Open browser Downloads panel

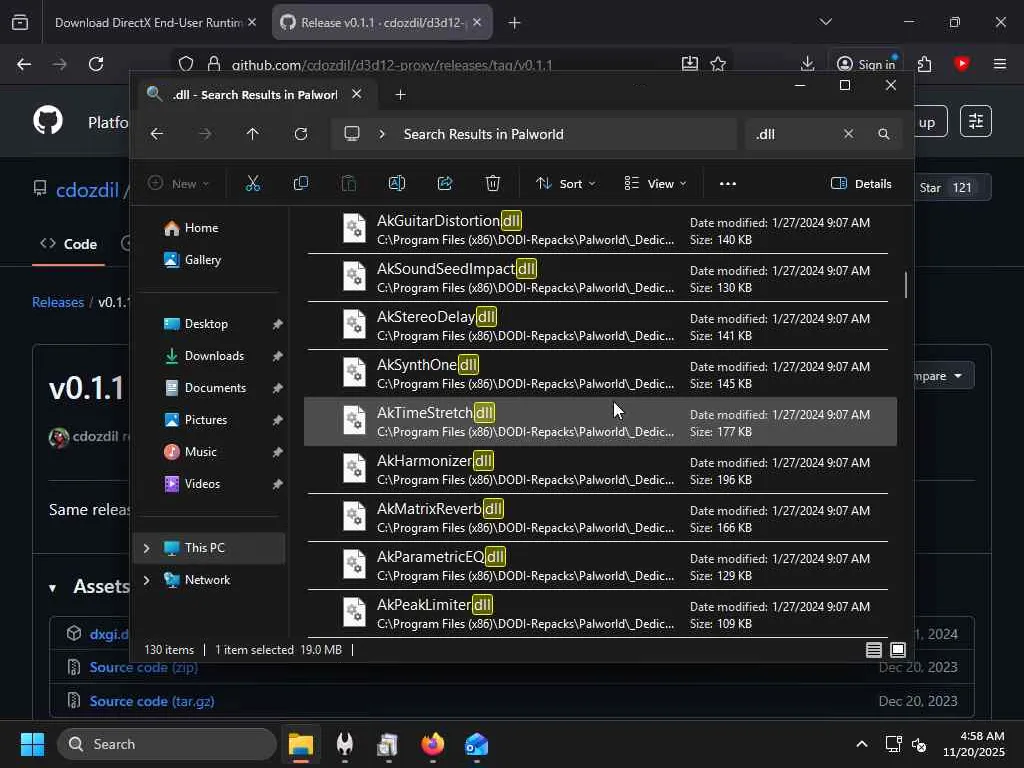click(807, 64)
